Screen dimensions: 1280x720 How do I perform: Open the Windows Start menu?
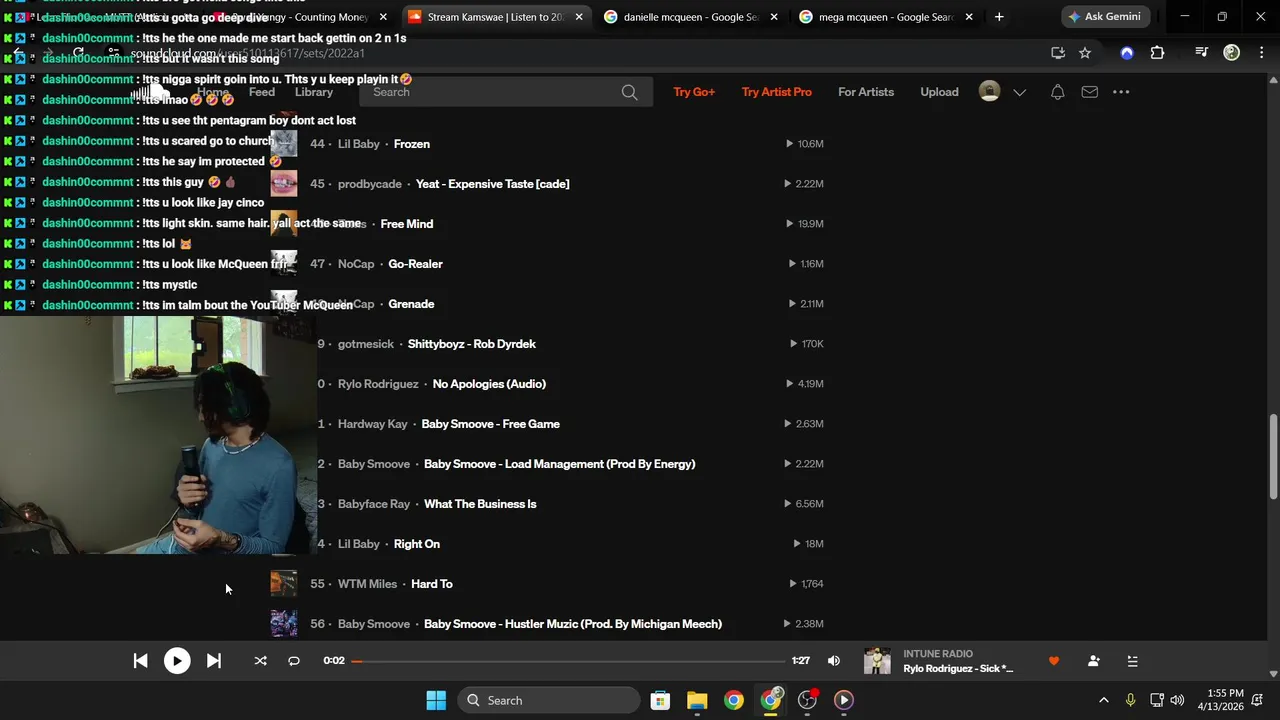coord(437,700)
